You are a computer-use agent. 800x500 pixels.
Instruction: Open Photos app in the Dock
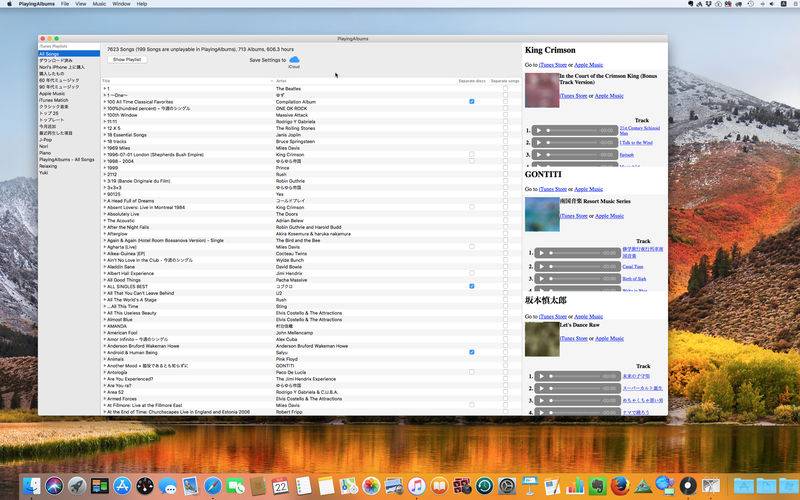pos(371,486)
